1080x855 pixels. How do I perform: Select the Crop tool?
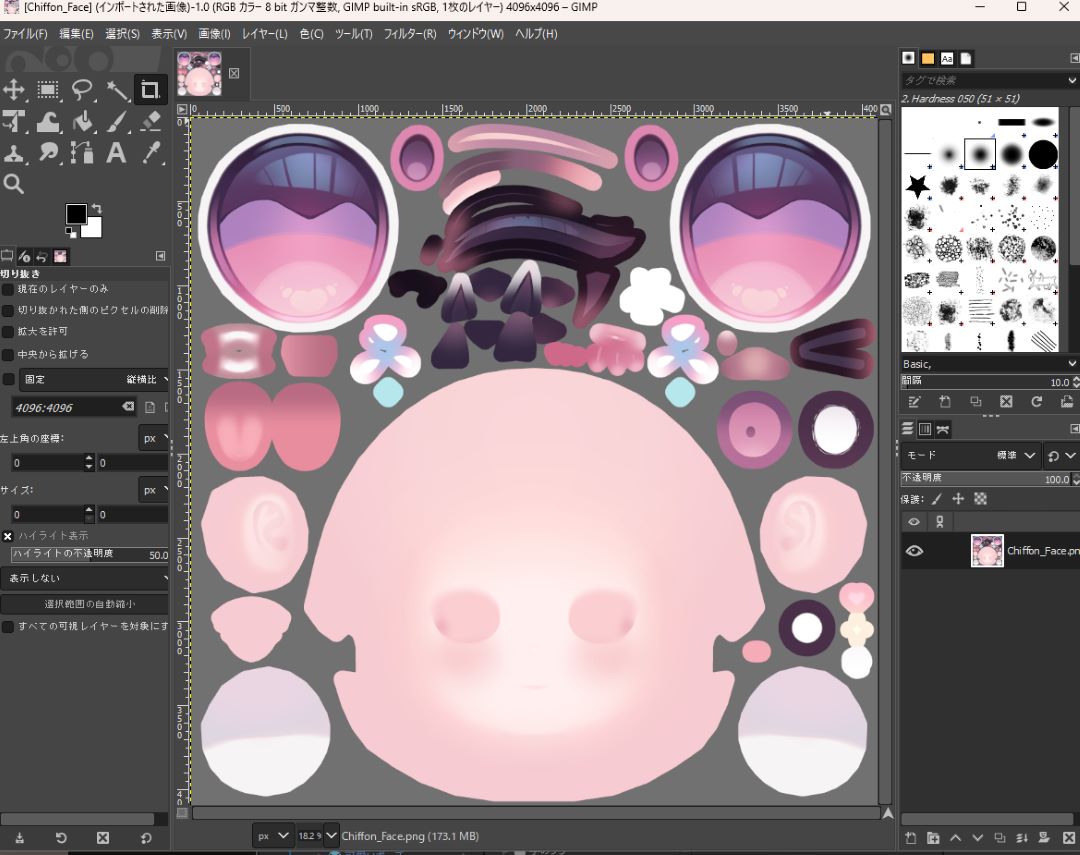coord(150,90)
